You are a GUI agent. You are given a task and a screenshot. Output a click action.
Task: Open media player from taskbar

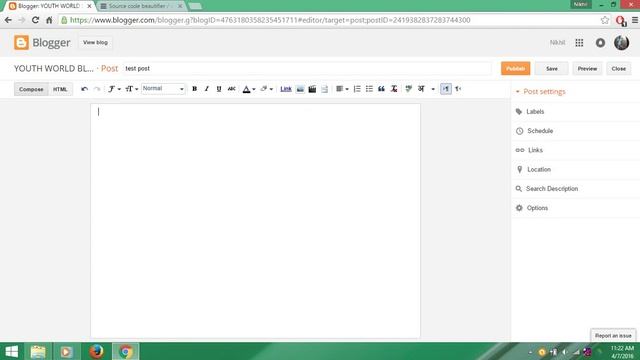[x=66, y=351]
